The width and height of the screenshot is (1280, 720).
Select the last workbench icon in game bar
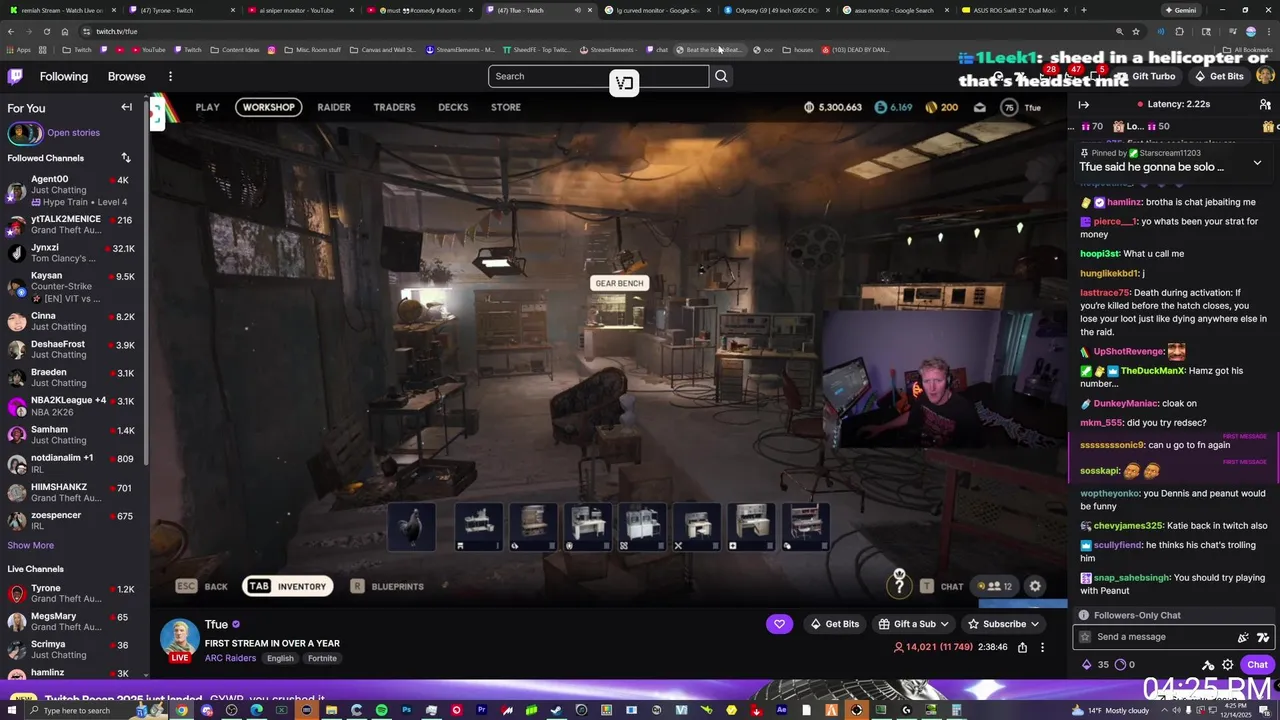[x=806, y=527]
